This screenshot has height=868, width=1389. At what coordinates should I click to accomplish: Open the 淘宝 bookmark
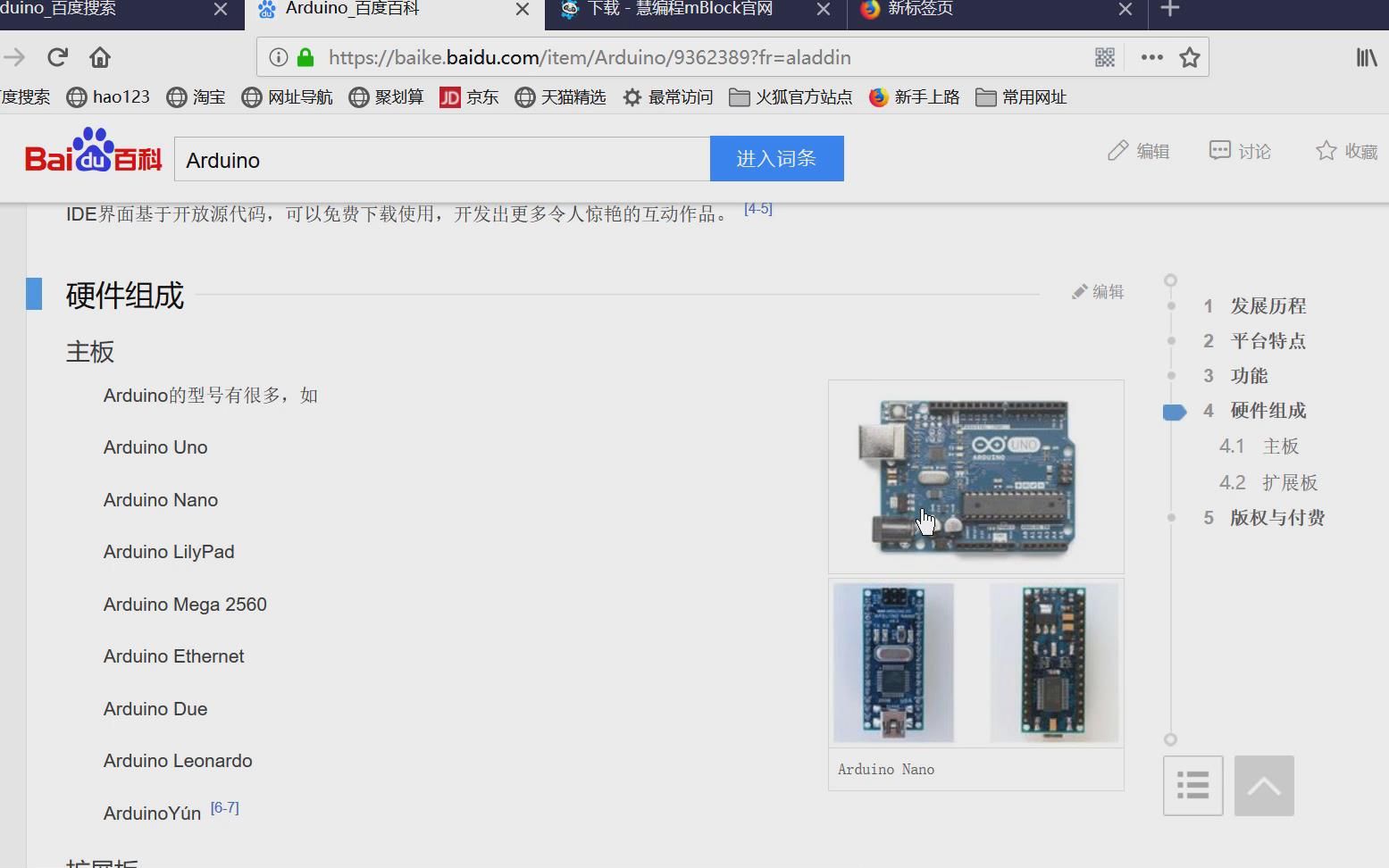point(196,97)
